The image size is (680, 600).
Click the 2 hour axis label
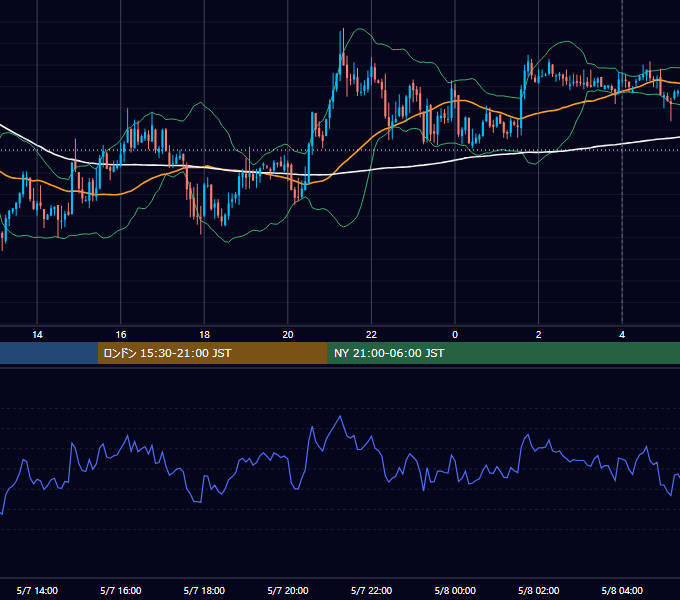[x=539, y=335]
